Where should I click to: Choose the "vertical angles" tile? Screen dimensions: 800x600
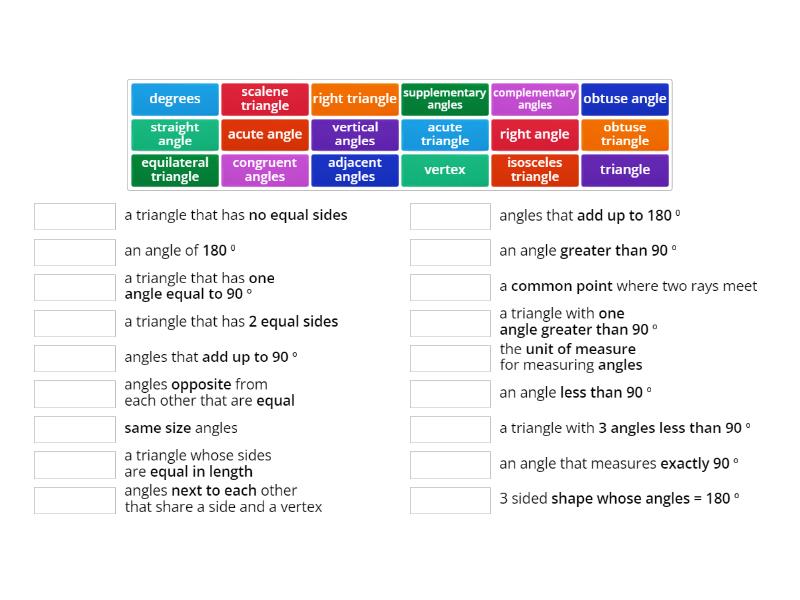pyautogui.click(x=354, y=134)
